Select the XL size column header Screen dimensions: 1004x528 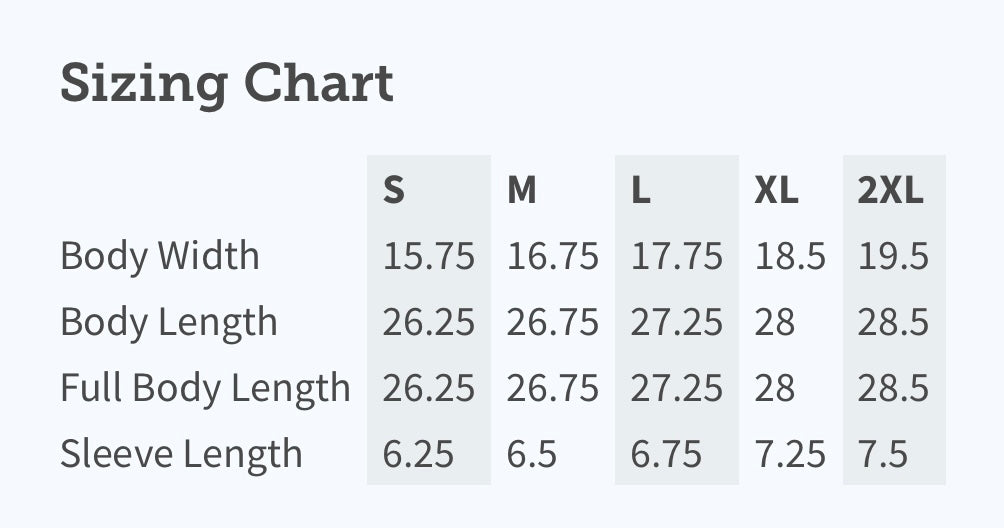777,190
